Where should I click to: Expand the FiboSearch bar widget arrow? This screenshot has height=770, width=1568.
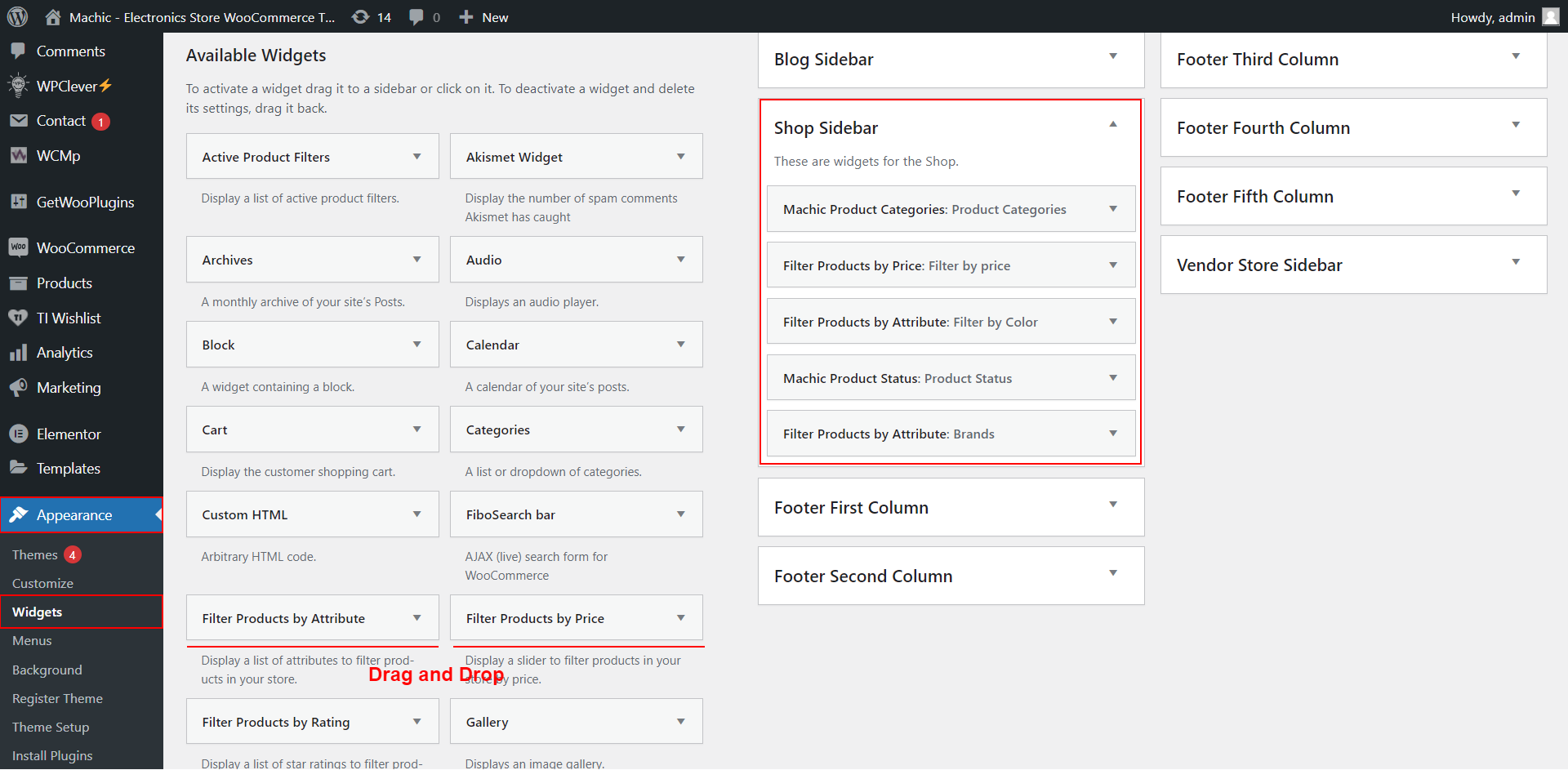[x=680, y=514]
